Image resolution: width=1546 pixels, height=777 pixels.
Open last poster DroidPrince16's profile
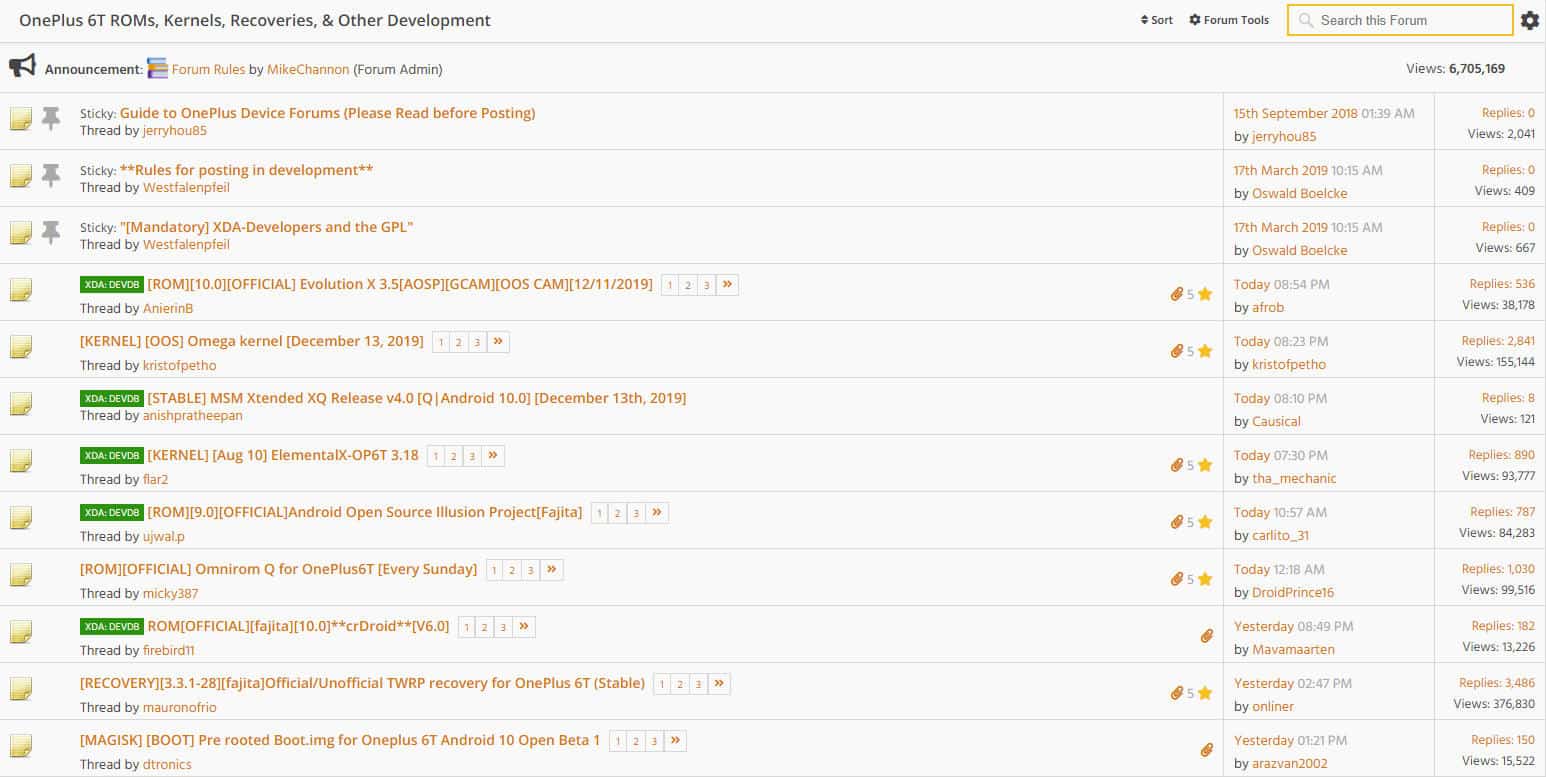tap(1293, 592)
